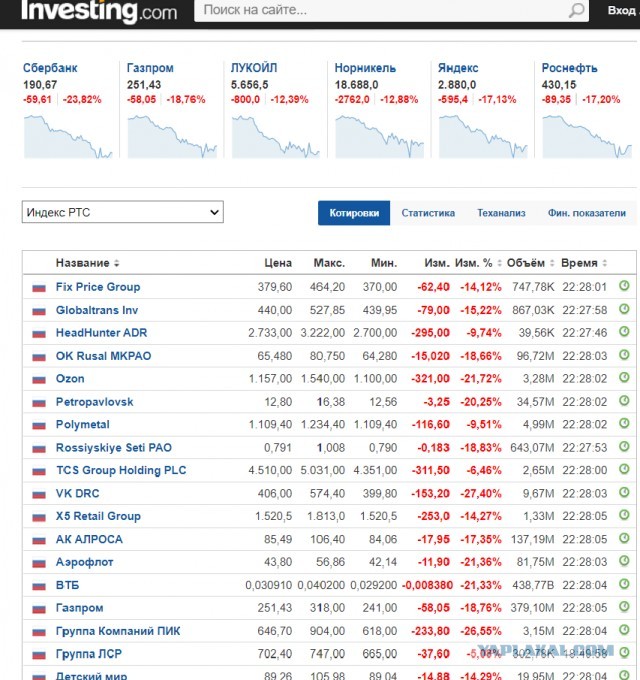Image resolution: width=640 pixels, height=680 pixels.
Task: Click the clock icon in Globaltrans Inv row
Action: (624, 309)
